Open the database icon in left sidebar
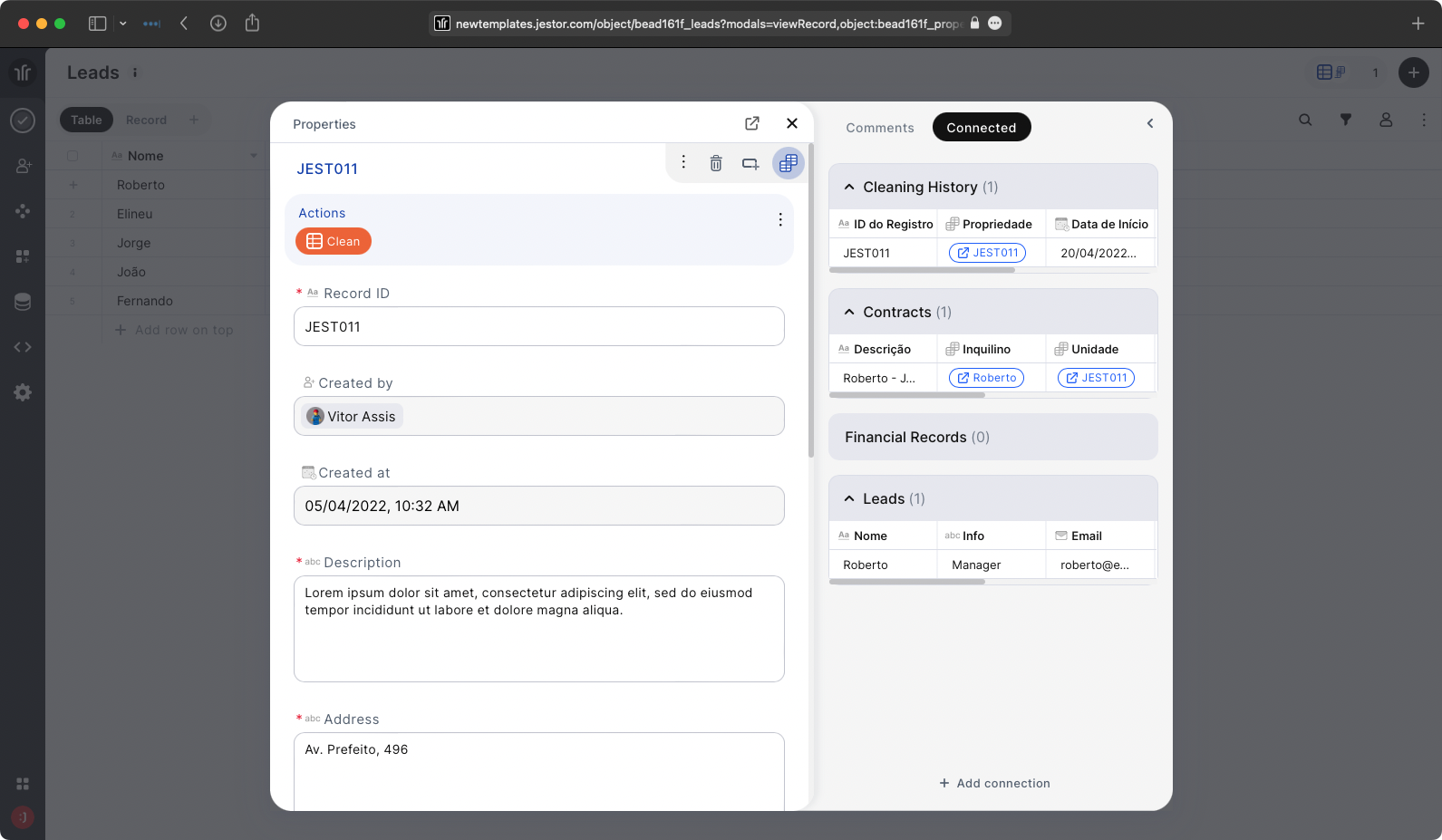1442x840 pixels. click(23, 302)
